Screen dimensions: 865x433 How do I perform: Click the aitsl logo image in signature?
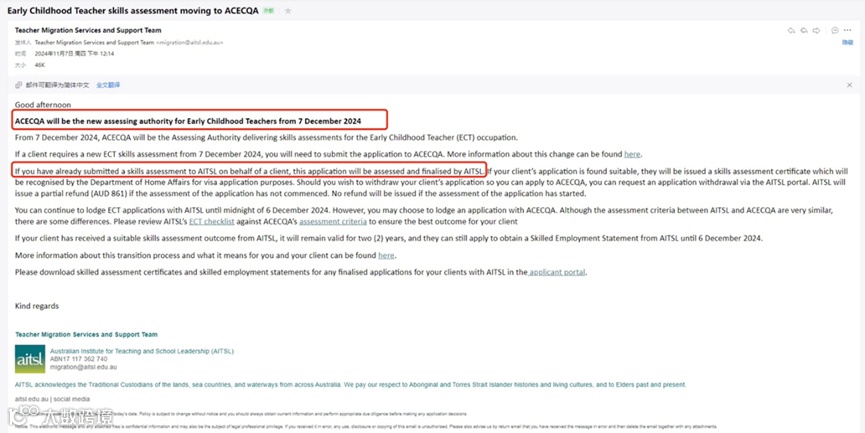pos(30,360)
